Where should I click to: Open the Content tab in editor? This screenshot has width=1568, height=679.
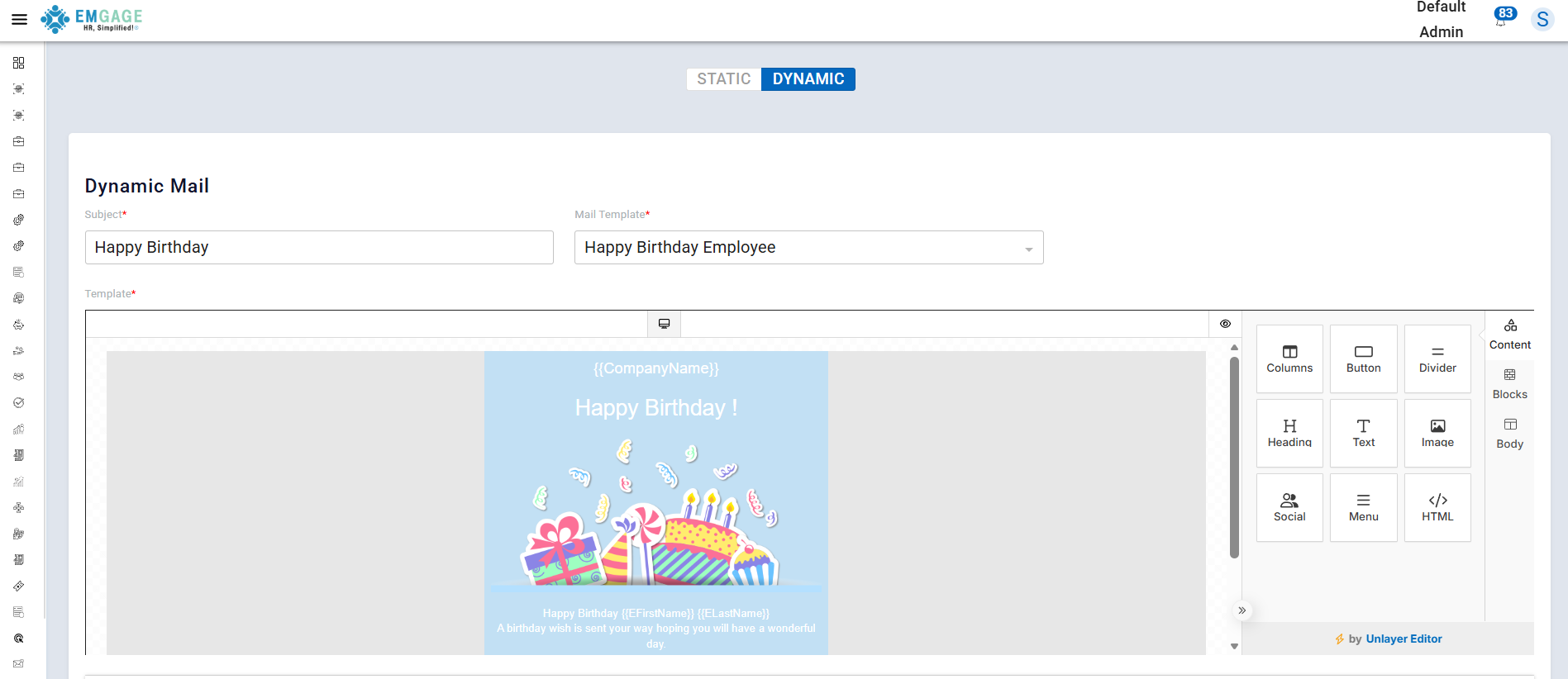tap(1510, 335)
